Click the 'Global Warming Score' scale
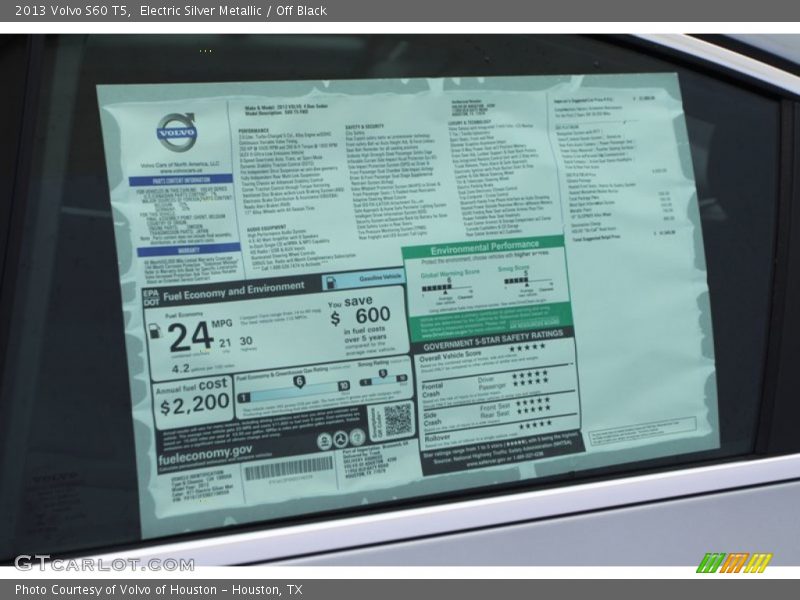800x600 pixels. pyautogui.click(x=447, y=288)
